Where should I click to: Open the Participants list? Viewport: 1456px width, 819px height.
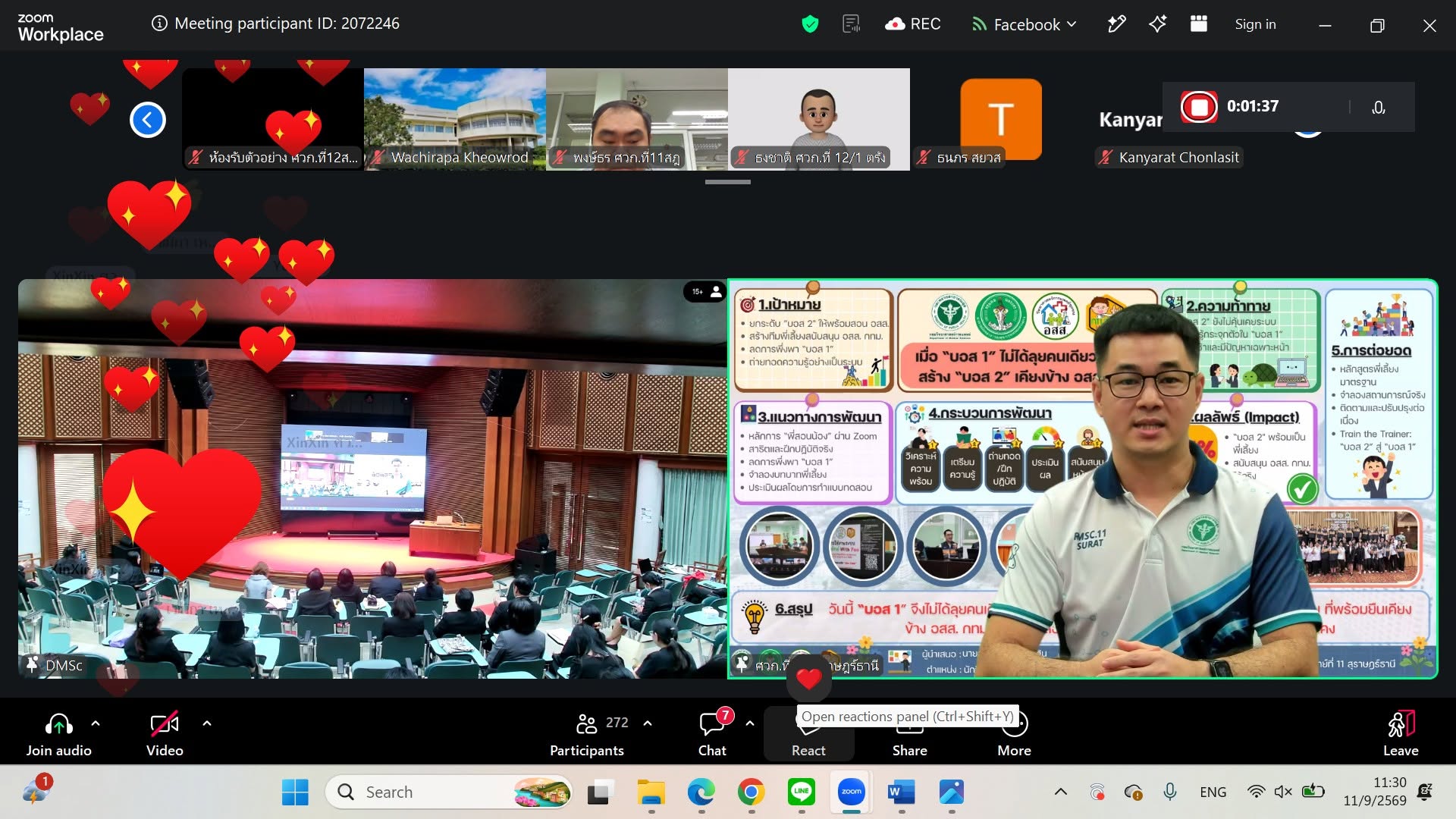click(587, 733)
